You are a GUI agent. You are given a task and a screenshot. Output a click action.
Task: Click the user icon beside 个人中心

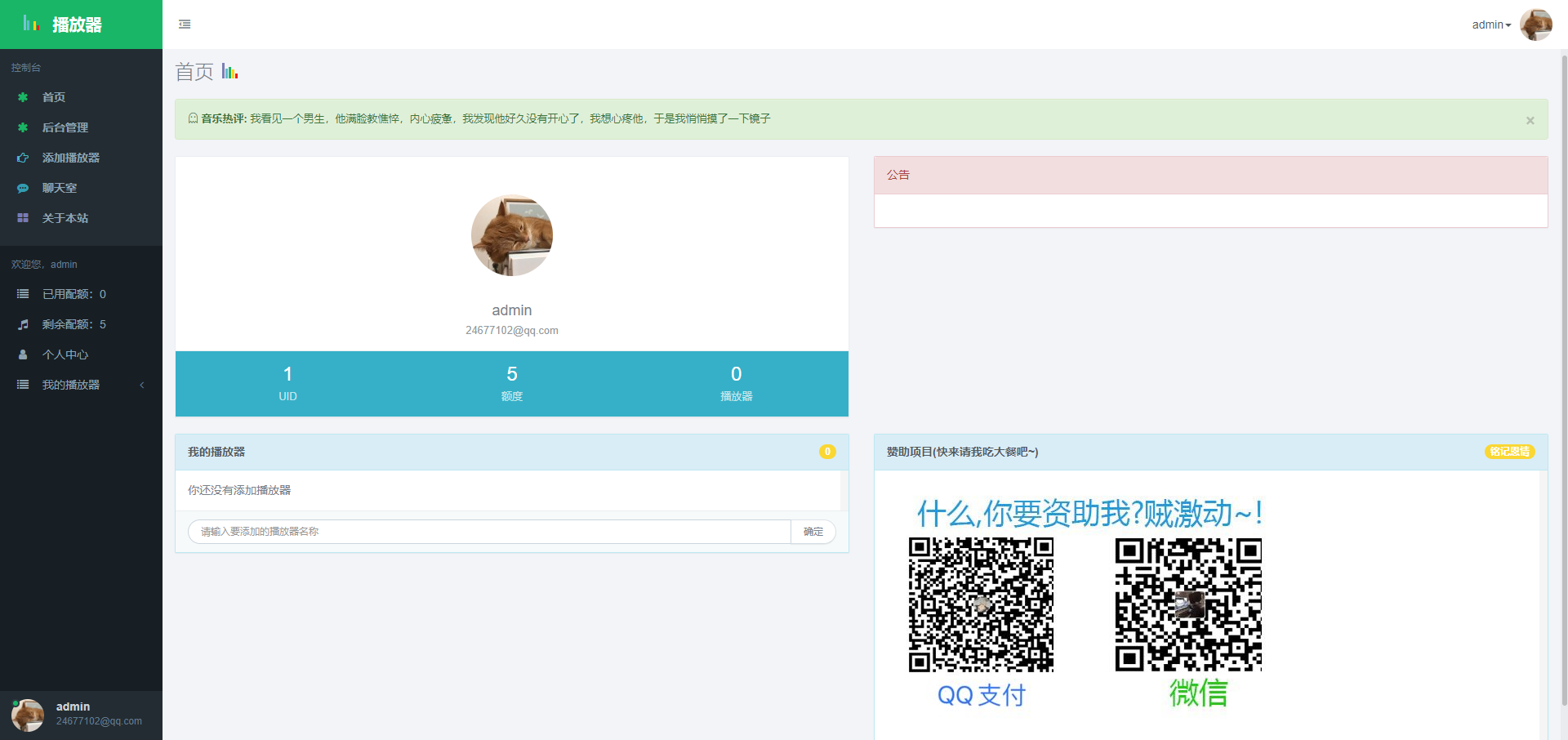[23, 354]
